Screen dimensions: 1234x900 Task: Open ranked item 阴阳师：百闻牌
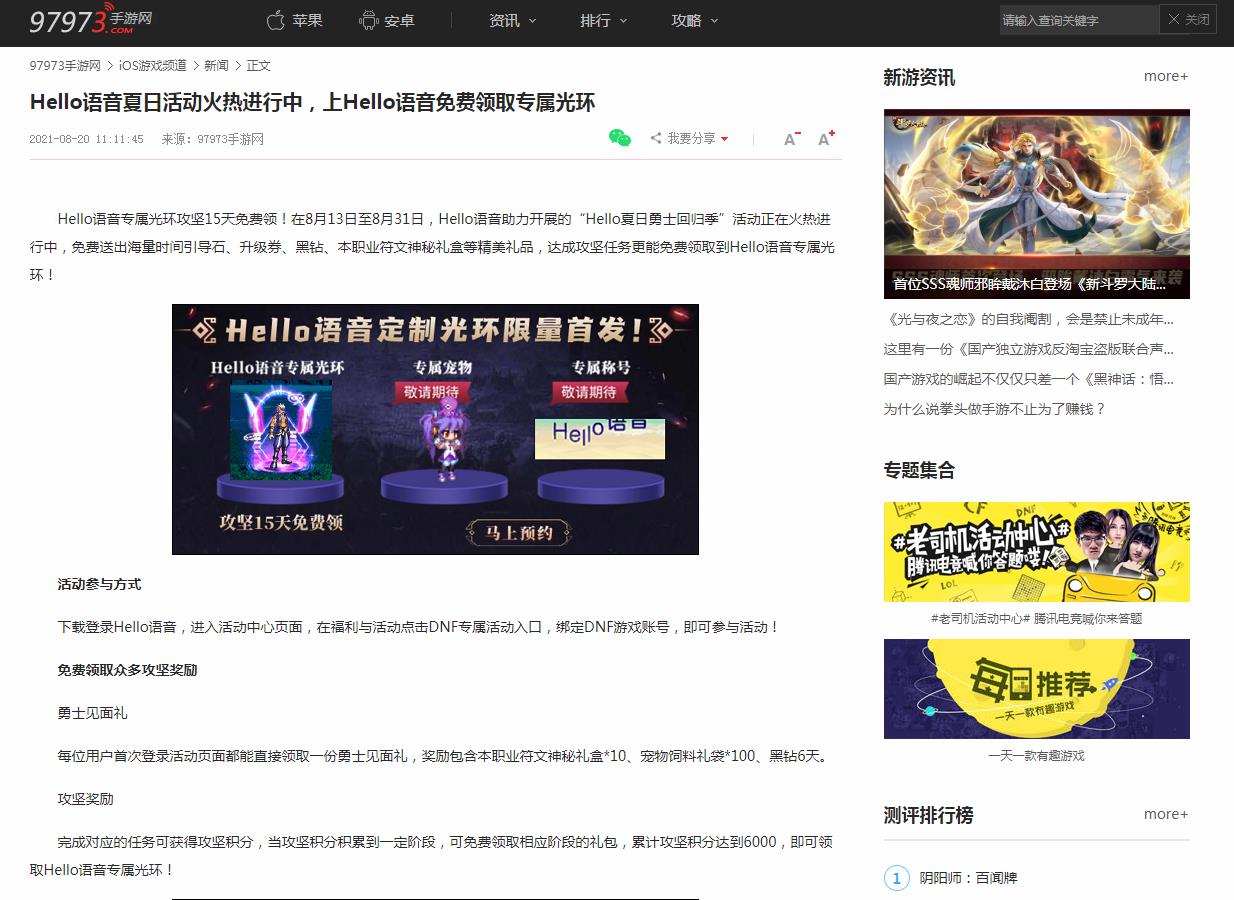(968, 878)
